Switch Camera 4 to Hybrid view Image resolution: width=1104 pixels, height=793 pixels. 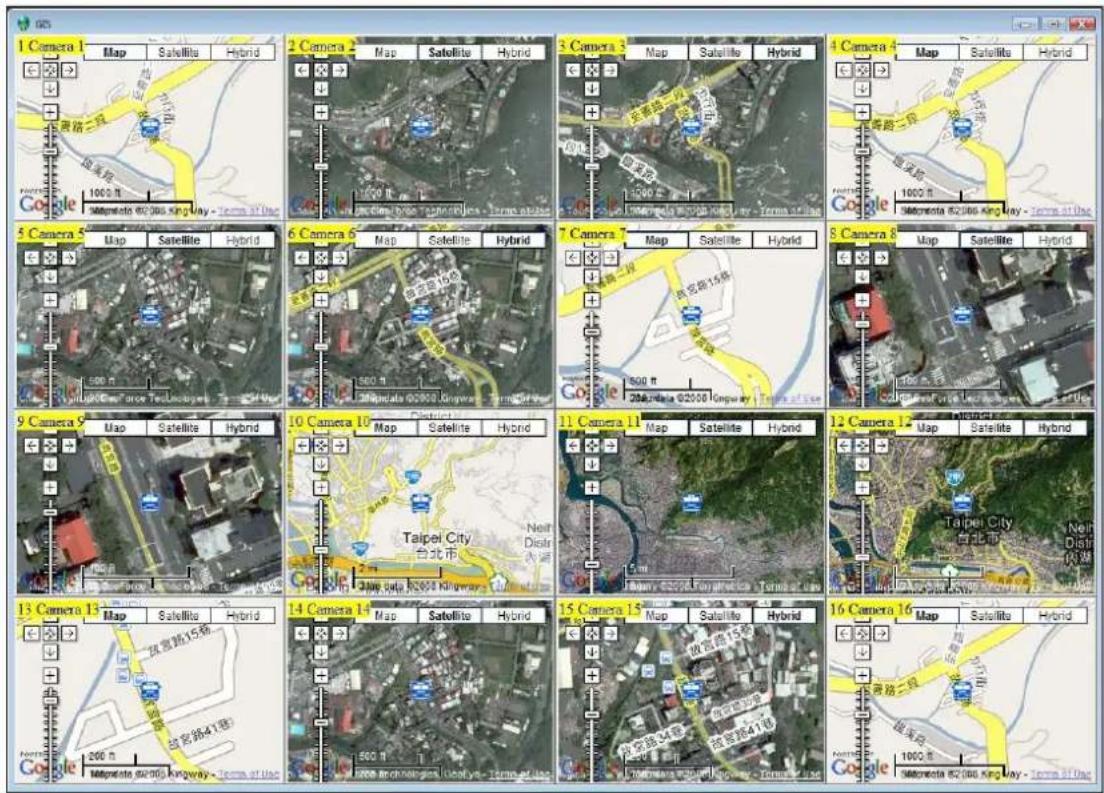click(1055, 52)
